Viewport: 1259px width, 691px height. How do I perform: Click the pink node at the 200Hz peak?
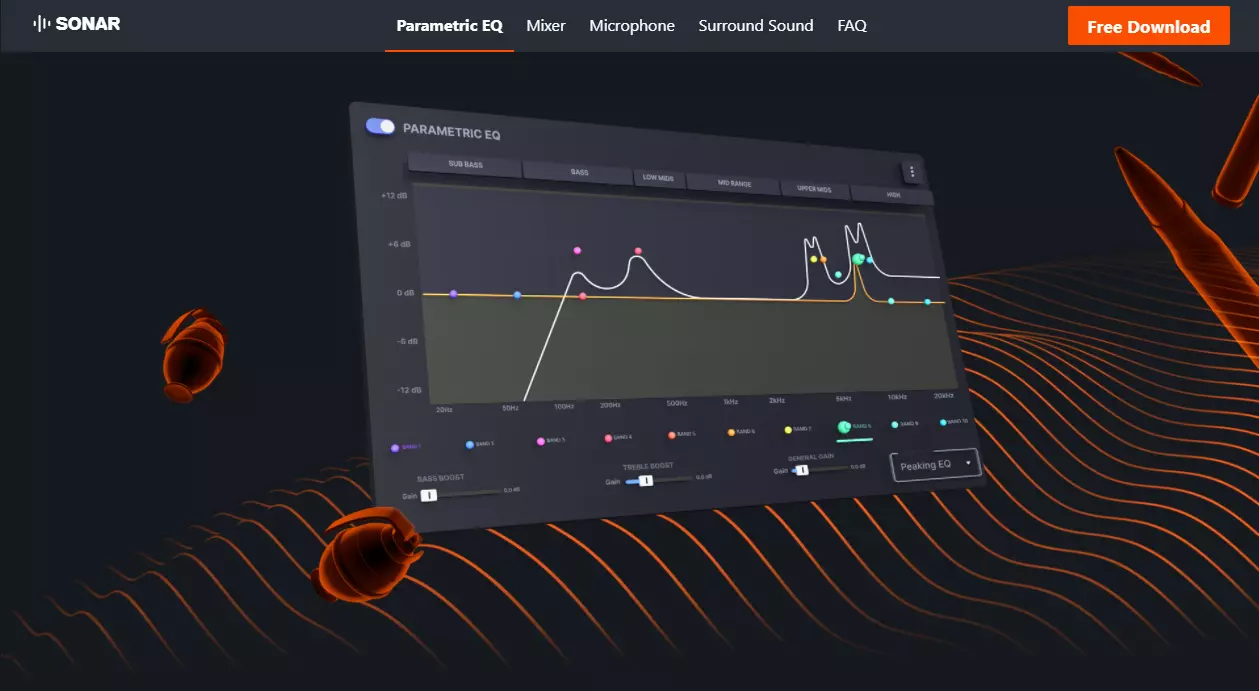[638, 251]
